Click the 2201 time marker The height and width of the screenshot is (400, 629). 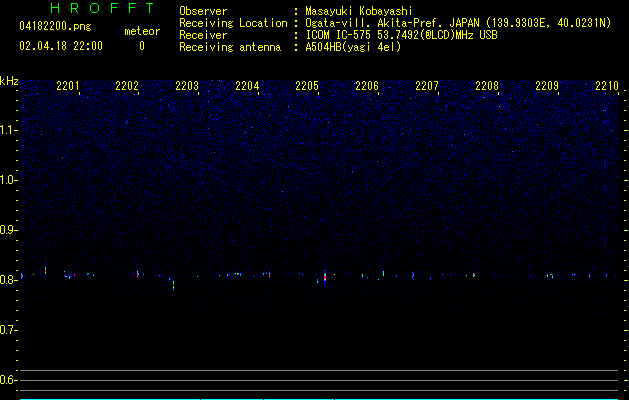pyautogui.click(x=68, y=86)
